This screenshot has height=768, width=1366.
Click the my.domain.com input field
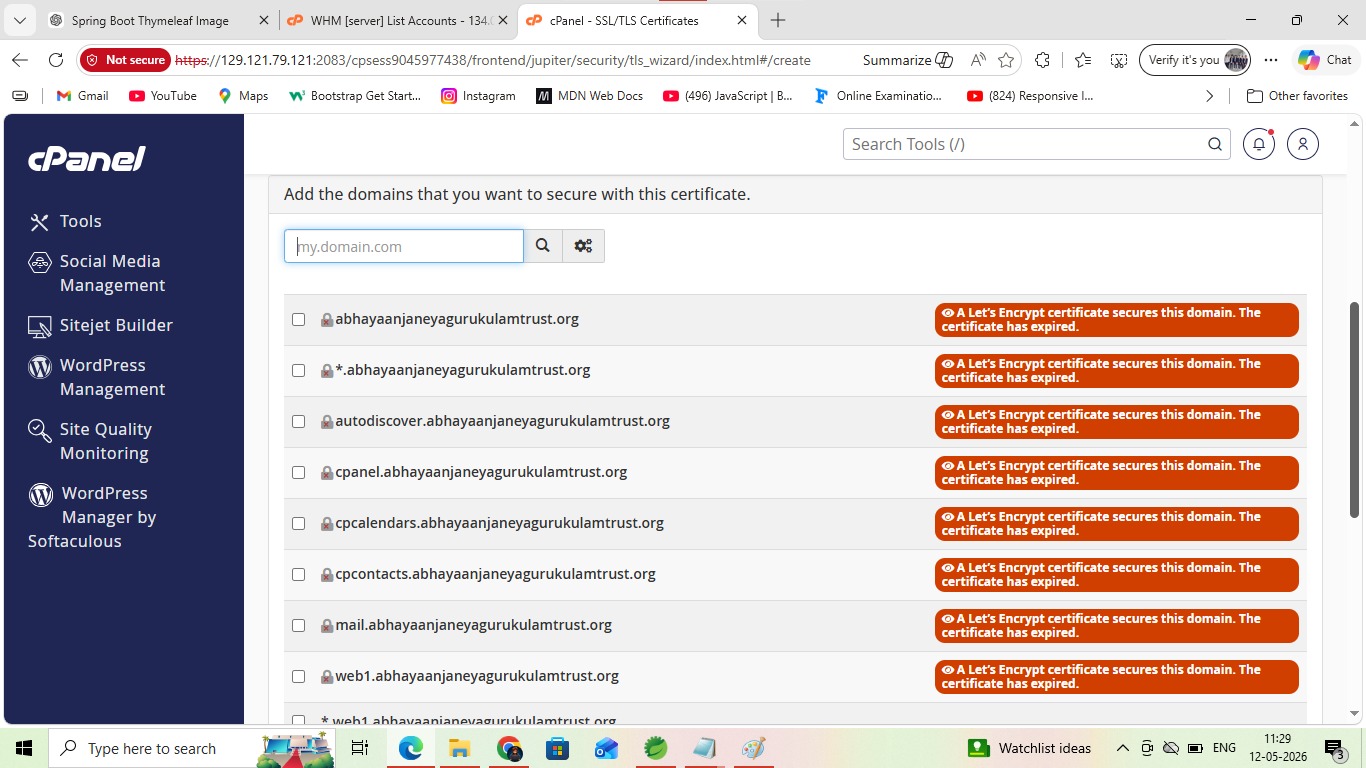pyautogui.click(x=404, y=246)
